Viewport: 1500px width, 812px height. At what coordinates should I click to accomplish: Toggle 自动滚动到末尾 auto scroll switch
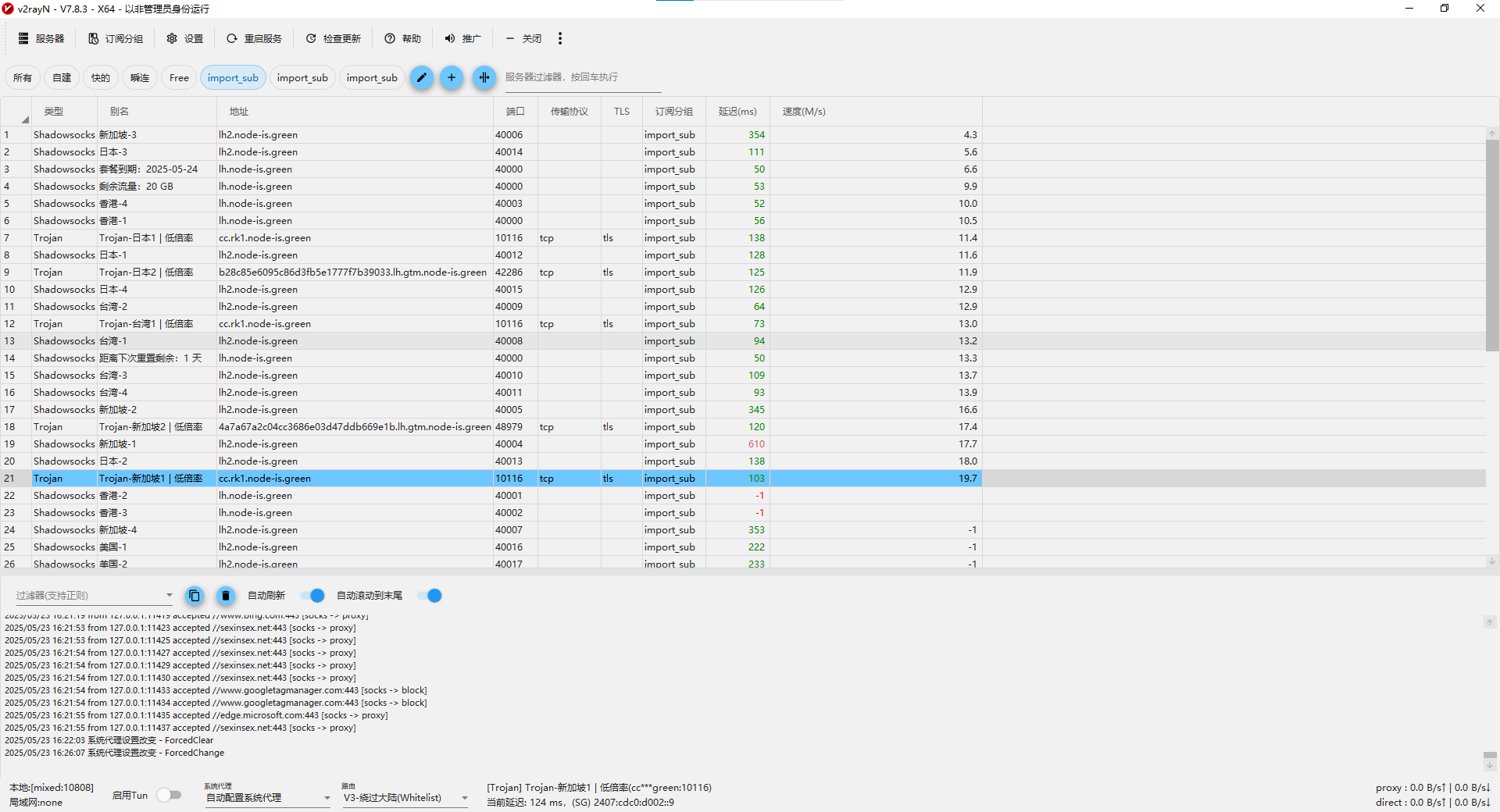(430, 596)
